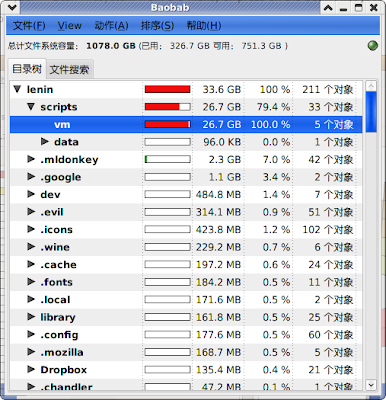Expand the .mldonkey folder
This screenshot has width=386, height=400.
31,159
